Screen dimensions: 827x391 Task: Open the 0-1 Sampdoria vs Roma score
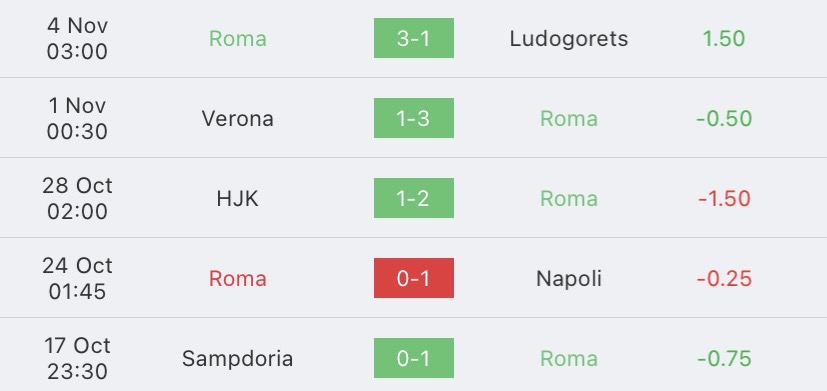coord(414,358)
